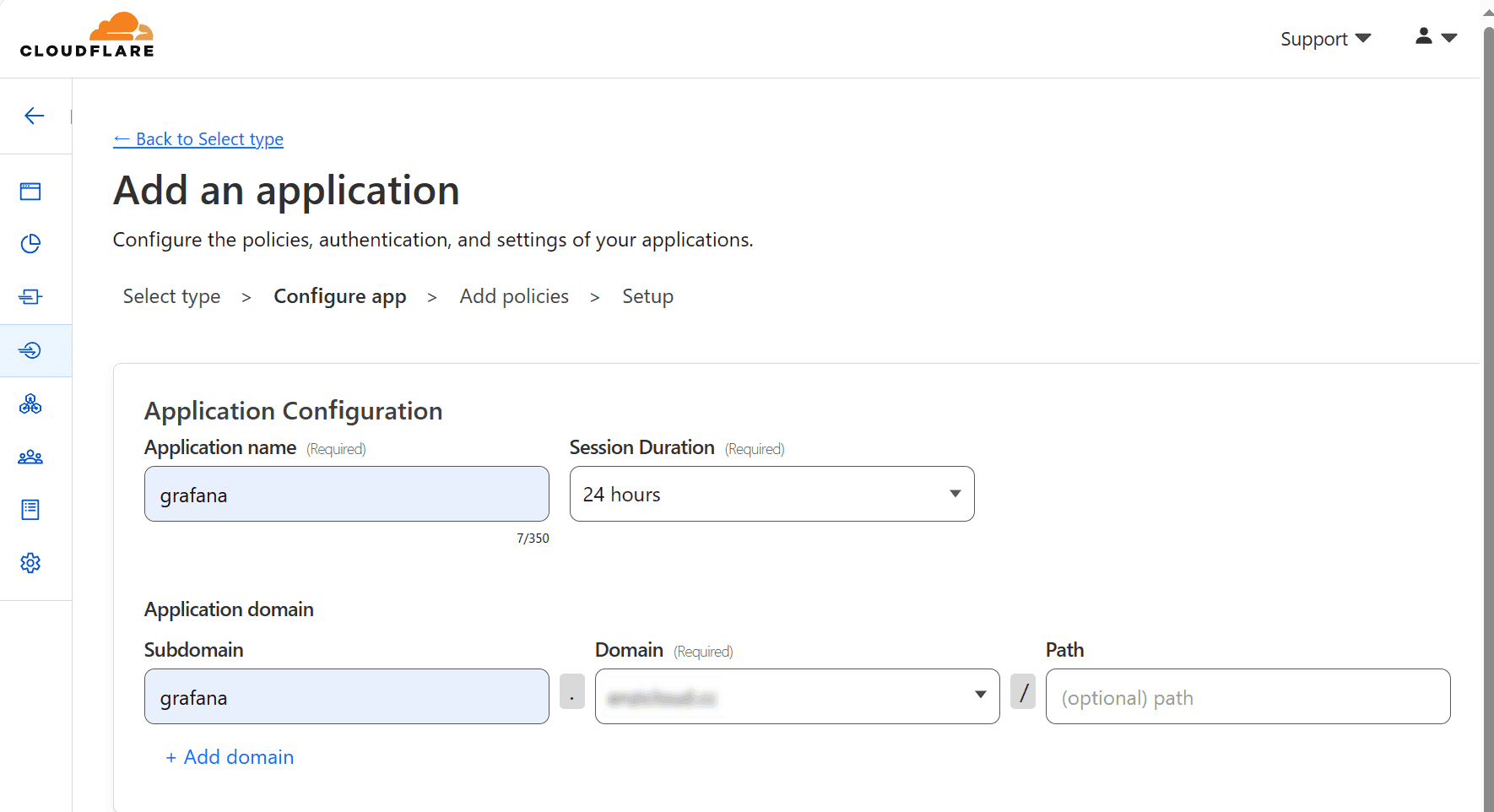Open the browser window sidebar icon
This screenshot has height=812, width=1494.
pos(30,192)
